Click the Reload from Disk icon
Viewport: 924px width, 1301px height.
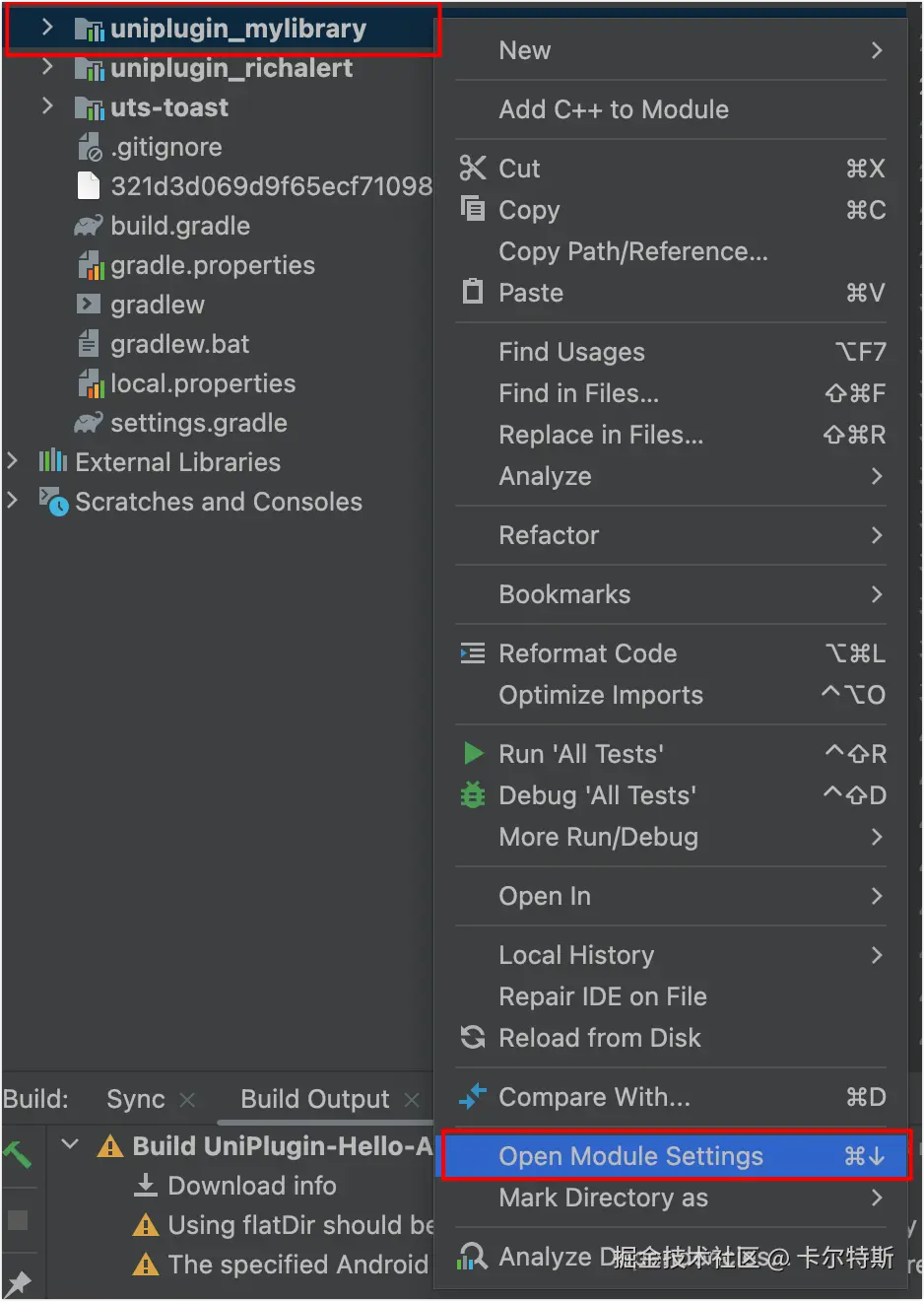tap(473, 1037)
